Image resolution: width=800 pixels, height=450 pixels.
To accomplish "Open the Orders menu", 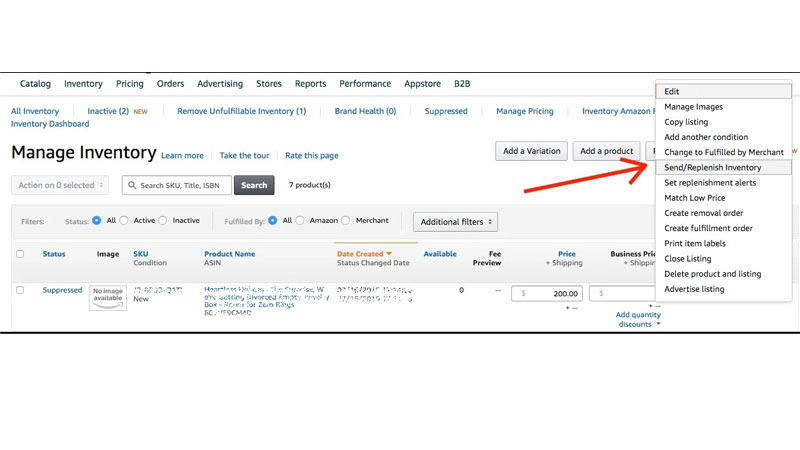I will coord(170,84).
